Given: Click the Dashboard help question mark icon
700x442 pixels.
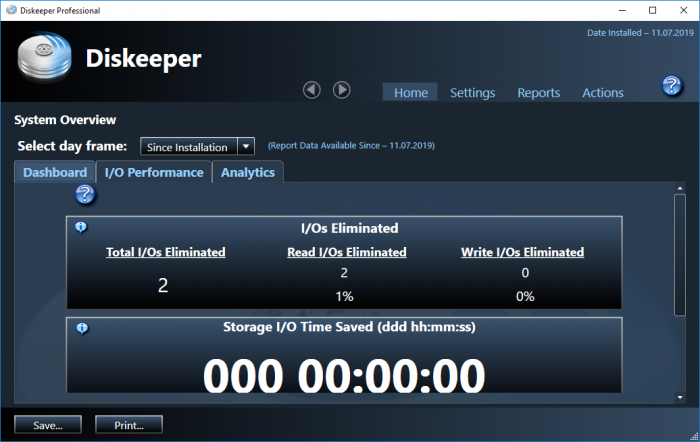Looking at the screenshot, I should [85, 194].
